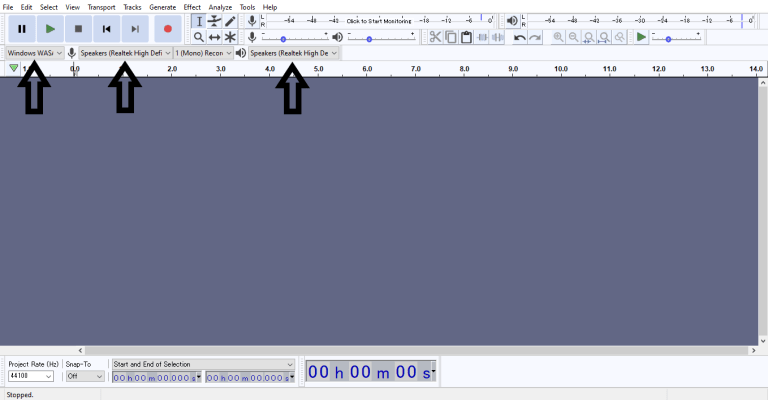768x400 pixels.
Task: Click the playback meter speaker icon
Action: [x=512, y=21]
